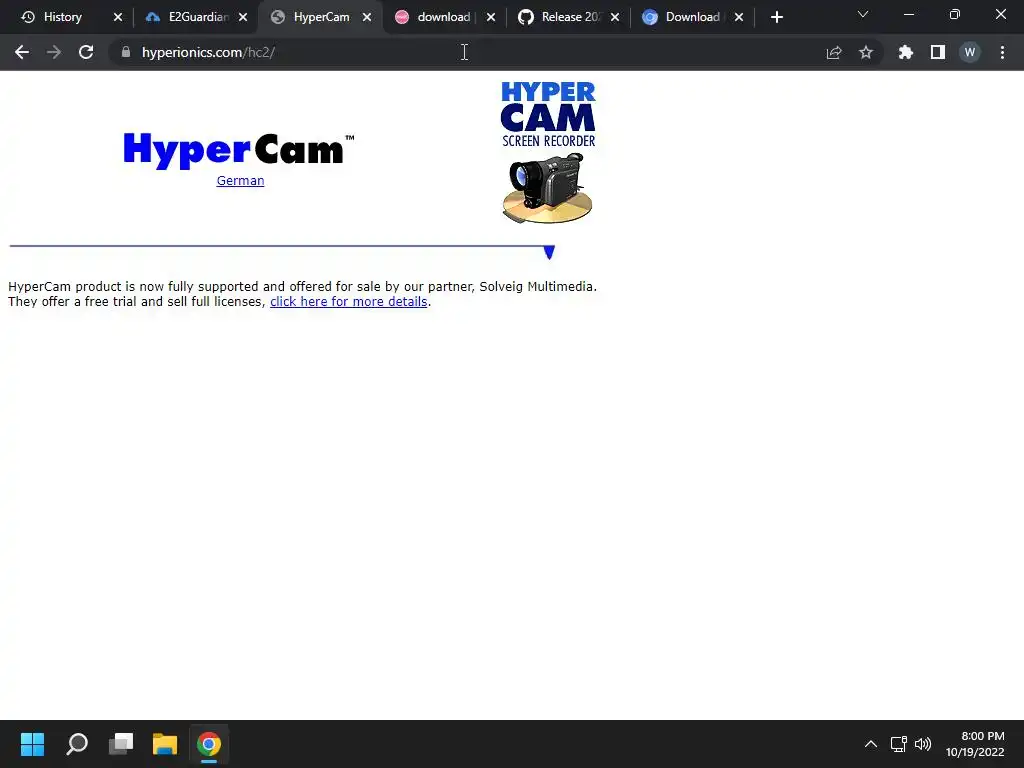Open volume speaker tray icon
The image size is (1024, 768).
coord(923,744)
